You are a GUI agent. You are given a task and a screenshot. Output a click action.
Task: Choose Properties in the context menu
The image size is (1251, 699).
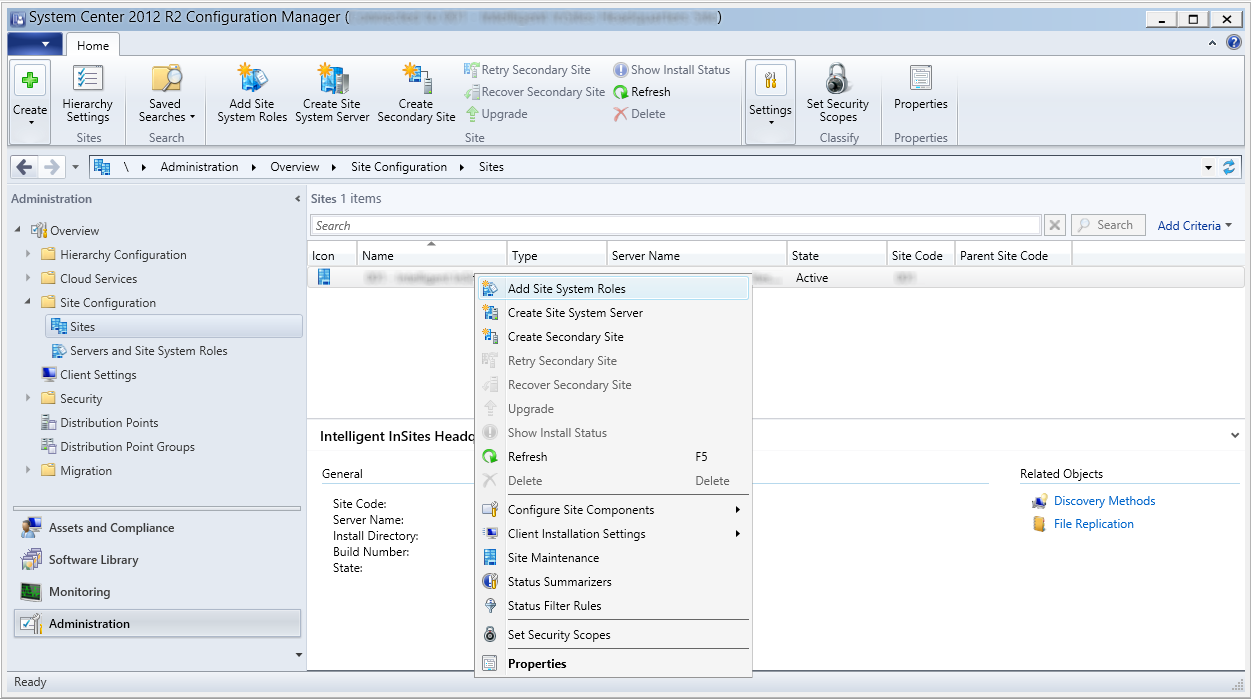612,664
